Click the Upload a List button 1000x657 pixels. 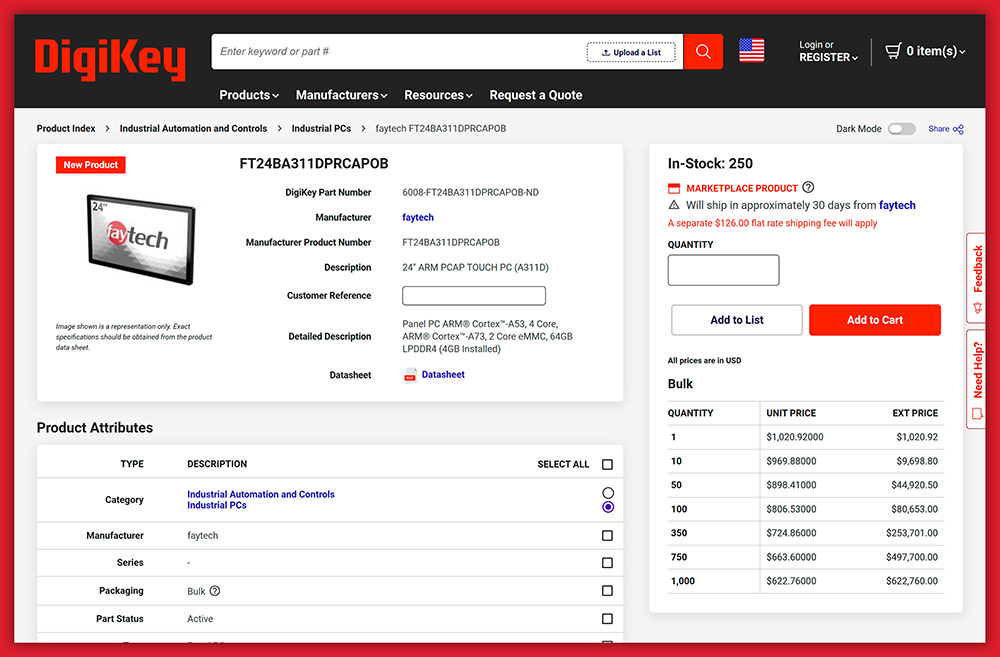coord(631,52)
